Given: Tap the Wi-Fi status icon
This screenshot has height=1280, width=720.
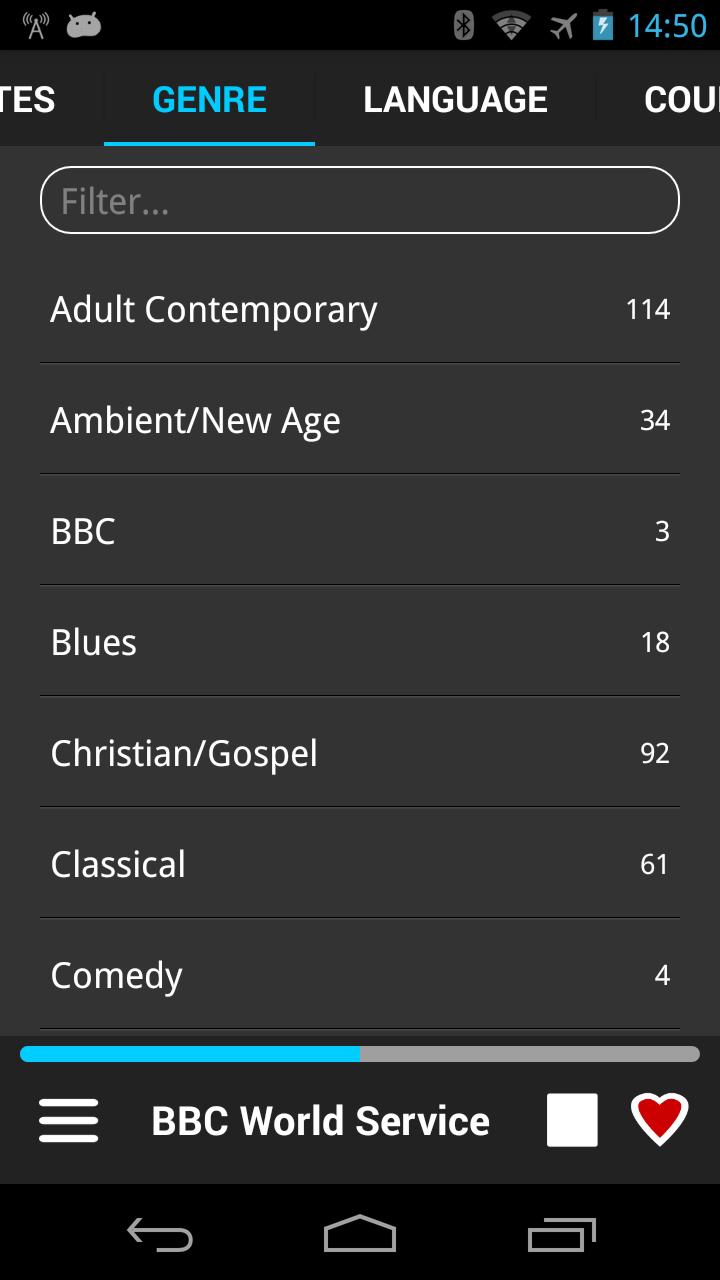Looking at the screenshot, I should (x=511, y=25).
